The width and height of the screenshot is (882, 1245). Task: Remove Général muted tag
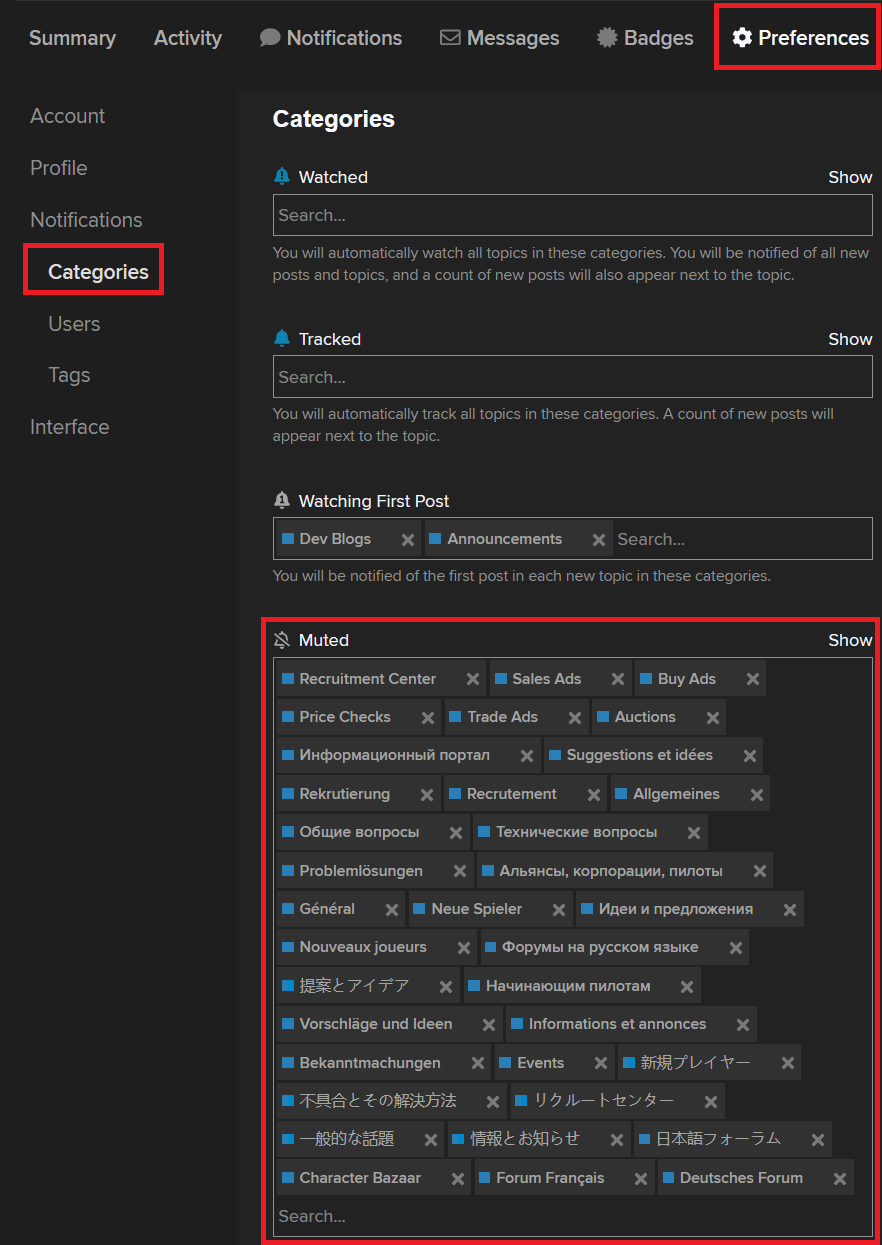(392, 910)
